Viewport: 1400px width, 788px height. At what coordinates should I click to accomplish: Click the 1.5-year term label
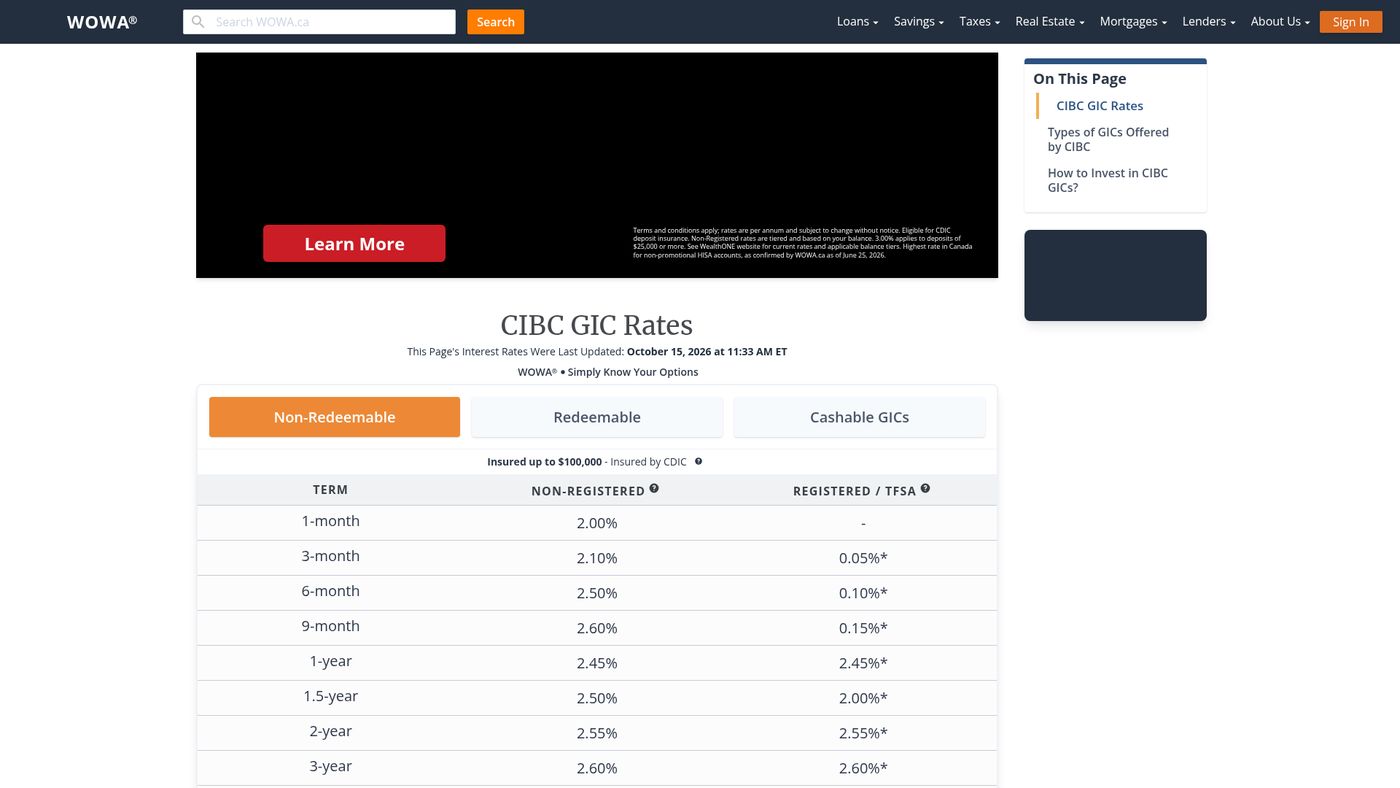click(331, 696)
